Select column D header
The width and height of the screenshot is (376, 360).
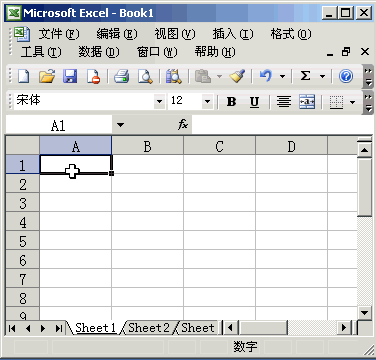[291, 146]
